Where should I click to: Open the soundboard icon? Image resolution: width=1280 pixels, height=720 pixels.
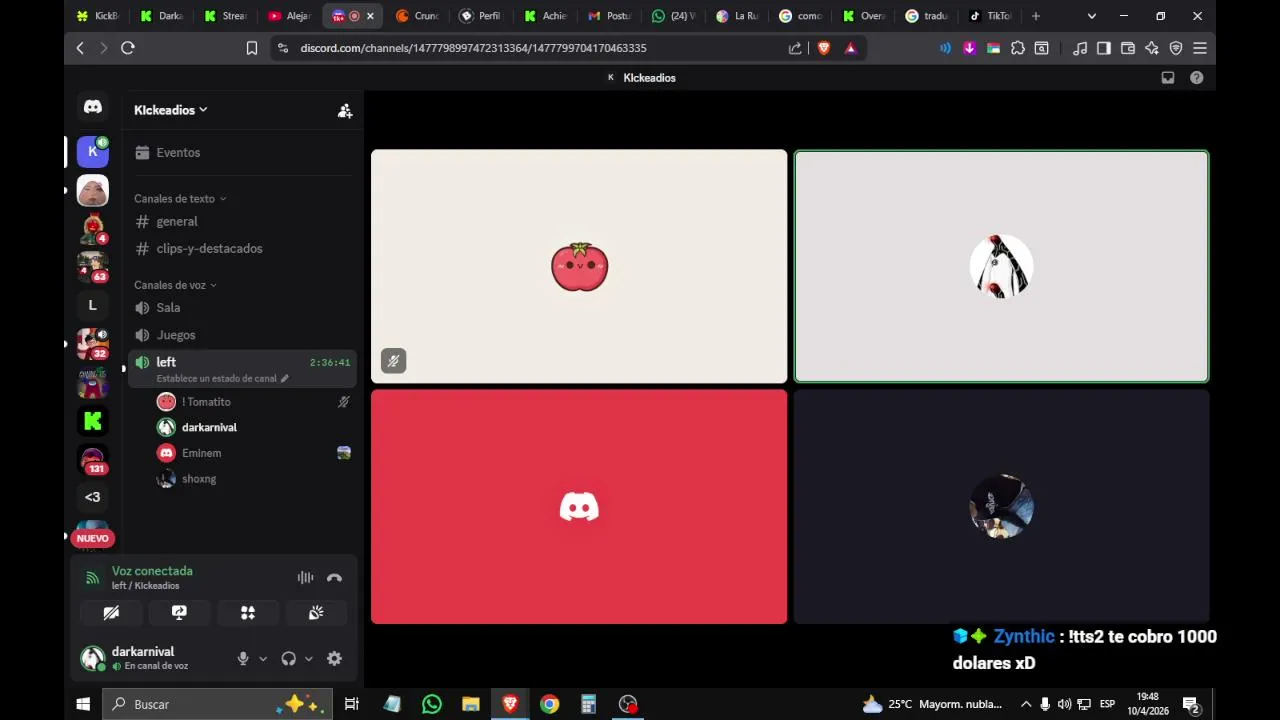[x=316, y=613]
